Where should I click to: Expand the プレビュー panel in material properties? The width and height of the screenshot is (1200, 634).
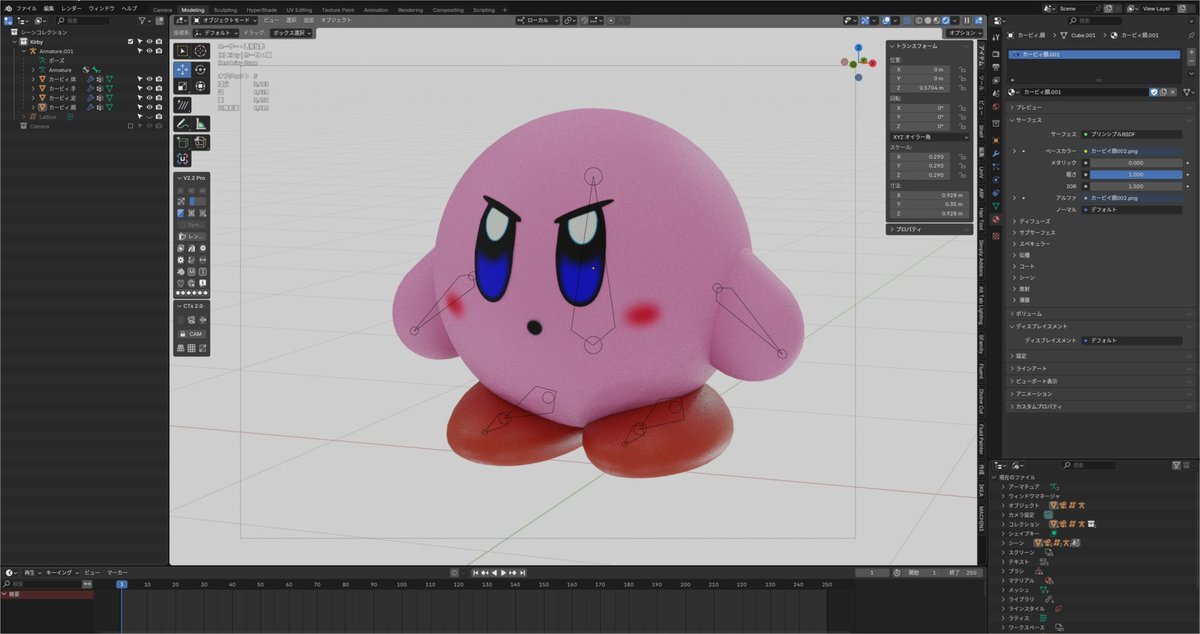coord(1030,107)
